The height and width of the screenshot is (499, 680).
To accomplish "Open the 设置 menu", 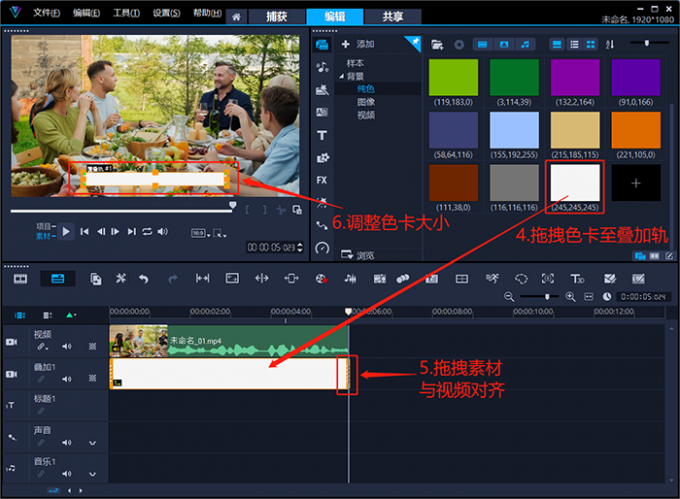I will pos(166,13).
